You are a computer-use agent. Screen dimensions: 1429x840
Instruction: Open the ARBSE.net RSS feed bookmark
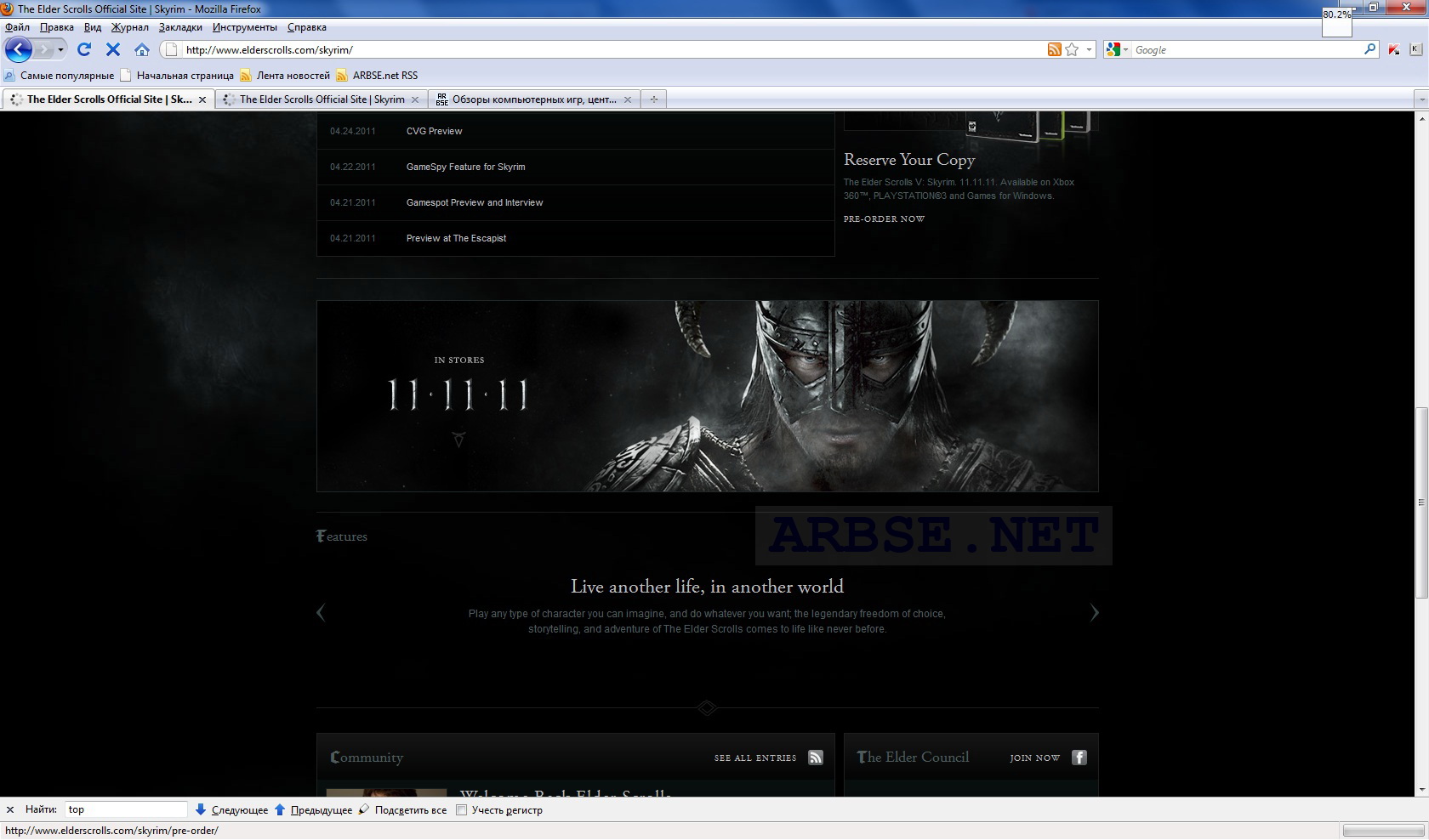coord(377,75)
